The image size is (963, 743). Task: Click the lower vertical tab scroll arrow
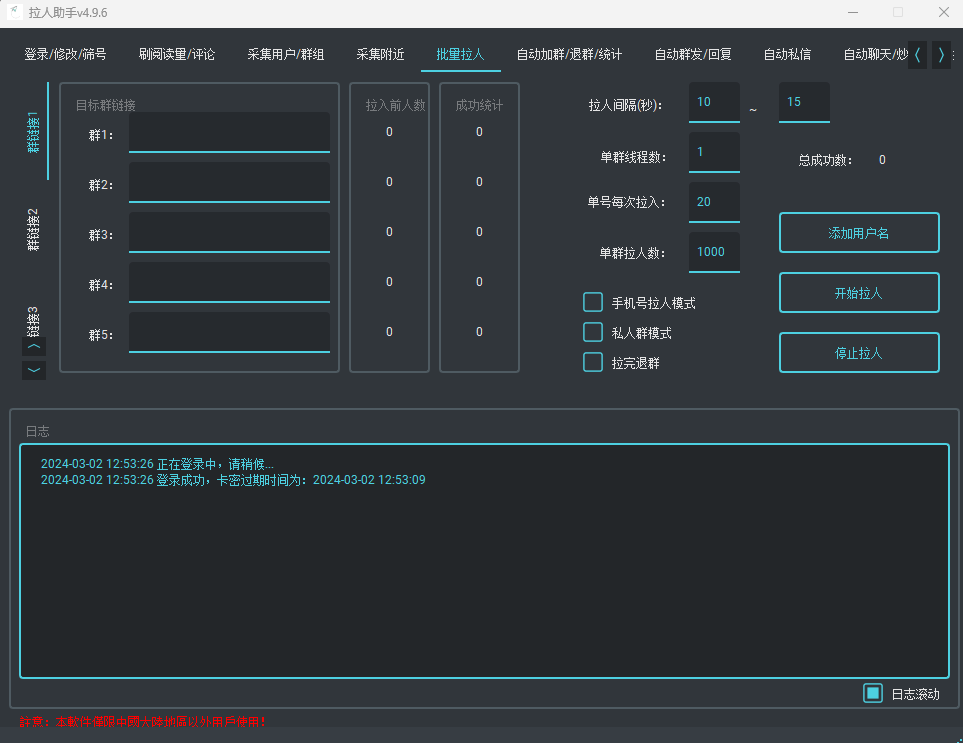[34, 370]
